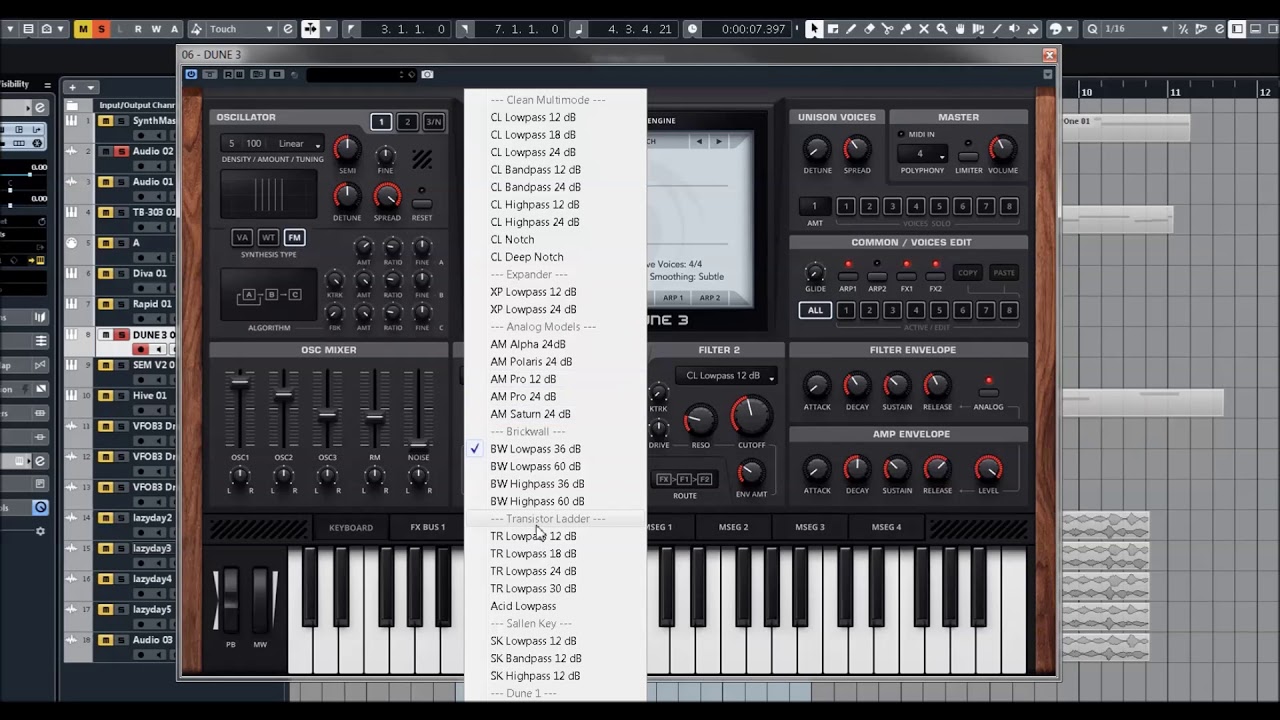Open the KEYBOARD tab
Viewport: 1280px width, 720px height.
[351, 527]
